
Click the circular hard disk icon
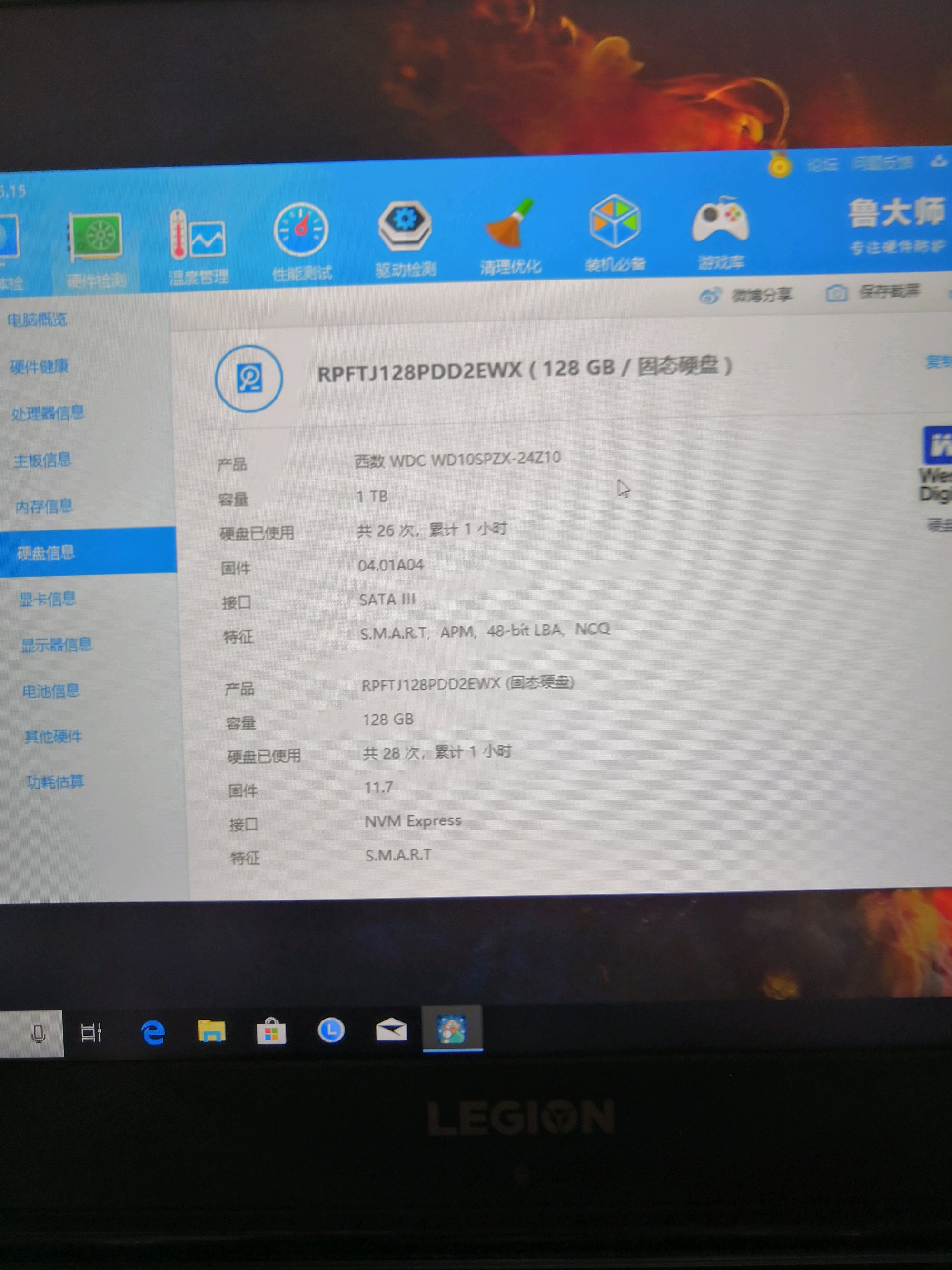tap(248, 379)
